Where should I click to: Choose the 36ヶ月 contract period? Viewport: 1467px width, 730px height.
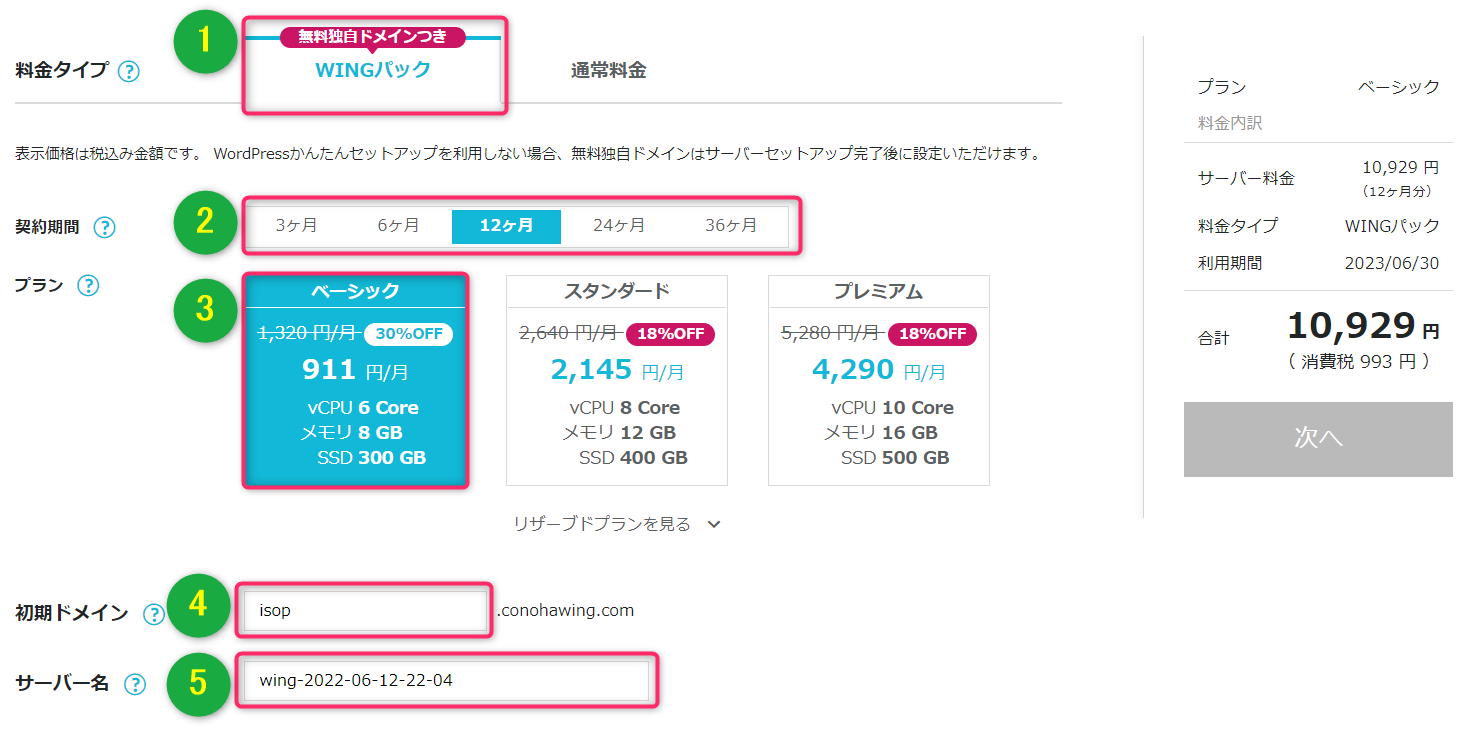point(731,226)
